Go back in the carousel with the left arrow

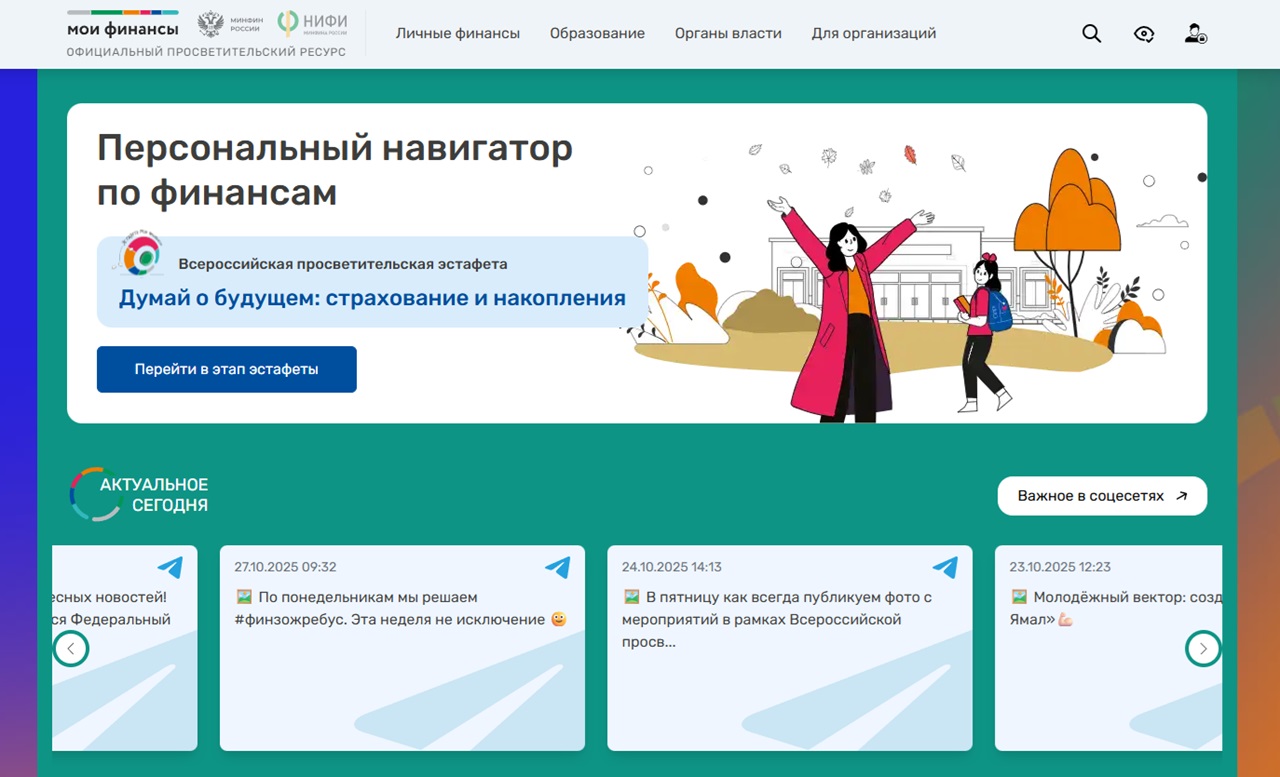[71, 648]
